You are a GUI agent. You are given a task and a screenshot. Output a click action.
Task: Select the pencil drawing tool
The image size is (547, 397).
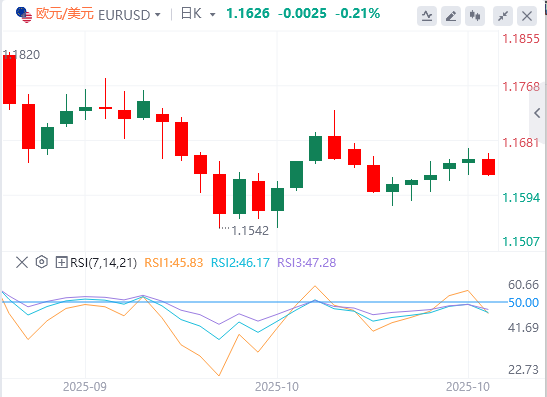451,16
